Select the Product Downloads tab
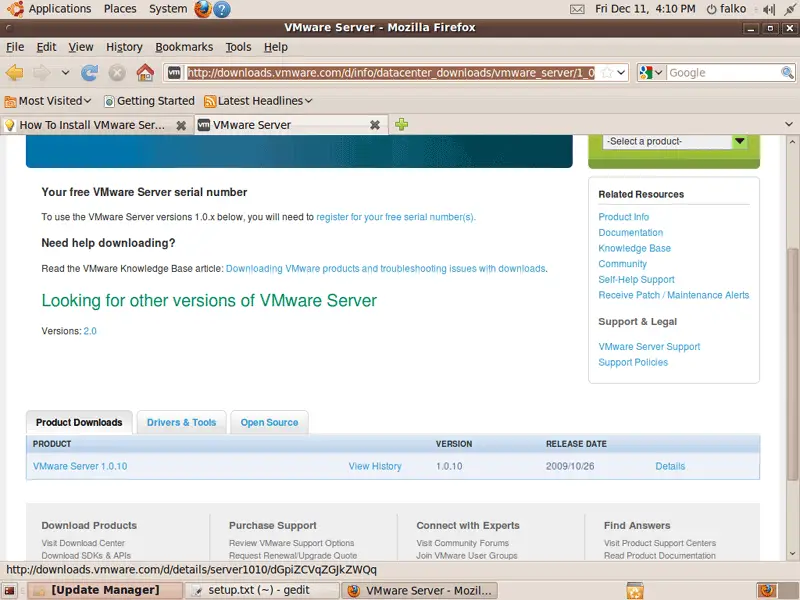Screen dimensions: 800x600 click(79, 422)
